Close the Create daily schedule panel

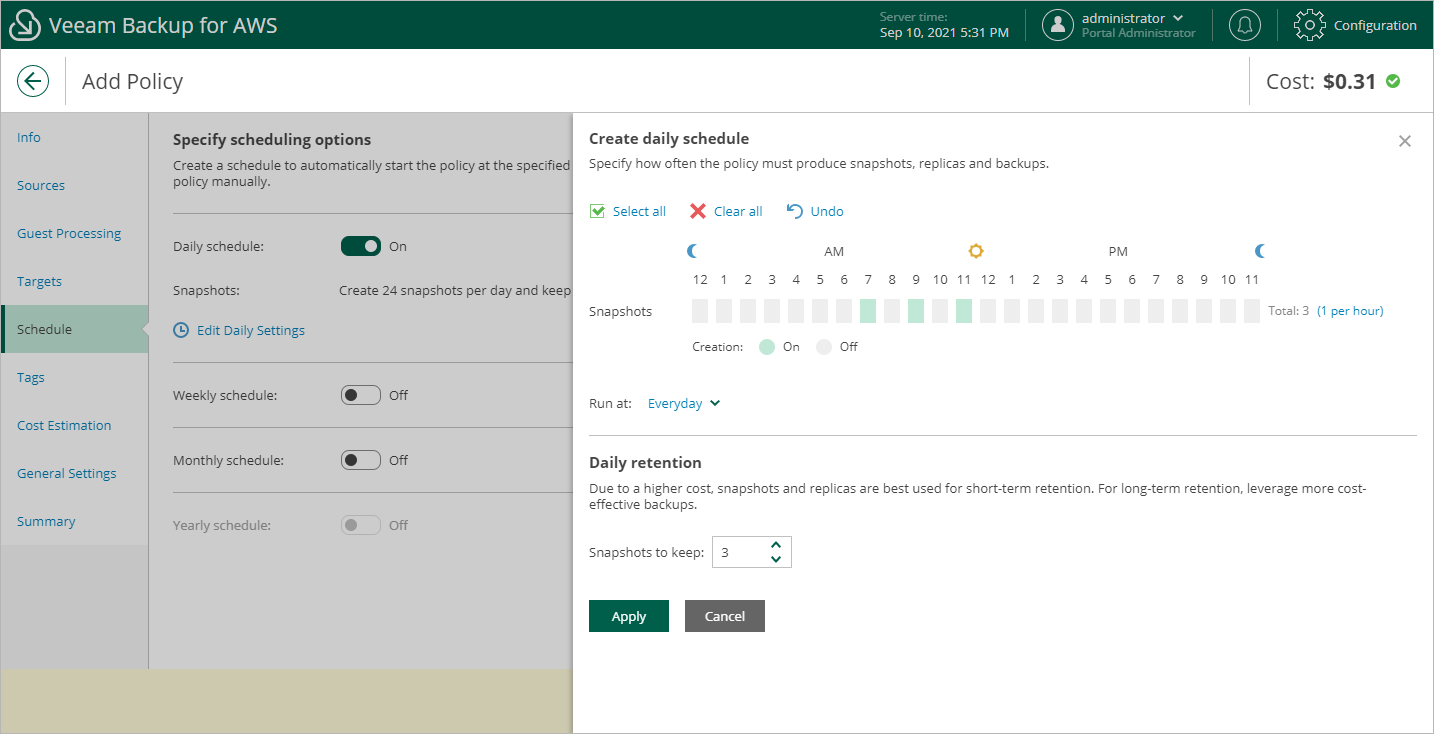pos(1405,141)
